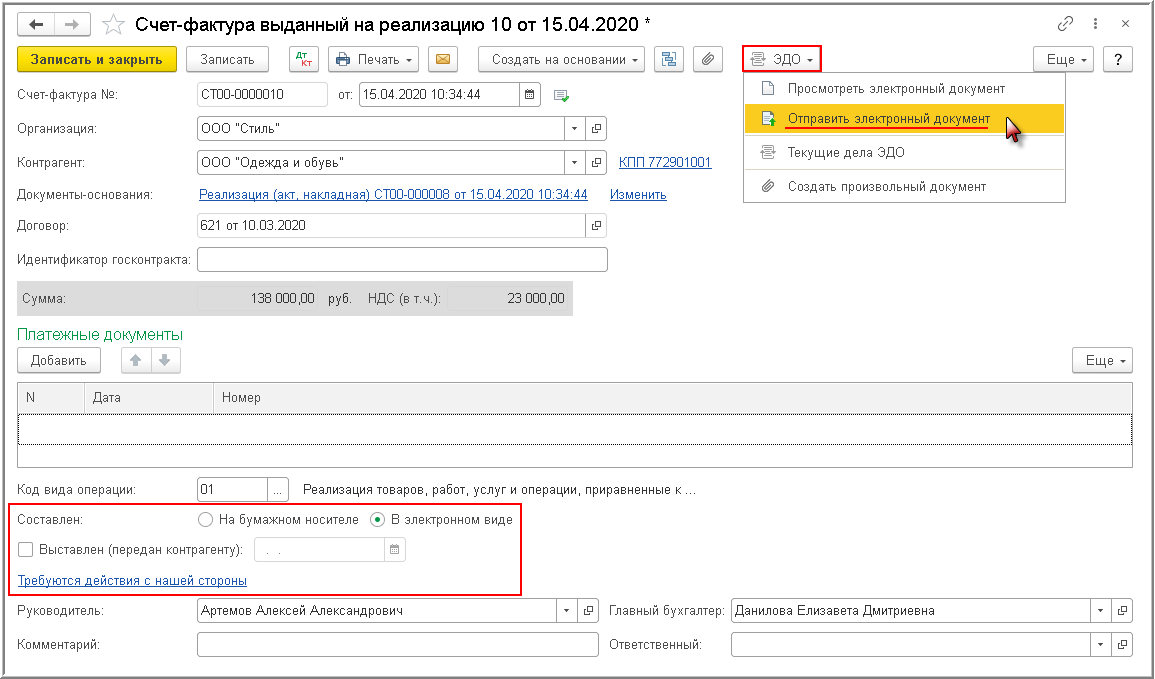This screenshot has height=679, width=1155.
Task: Open link 'Требуются действия с нашей стороны'
Action: [x=132, y=580]
